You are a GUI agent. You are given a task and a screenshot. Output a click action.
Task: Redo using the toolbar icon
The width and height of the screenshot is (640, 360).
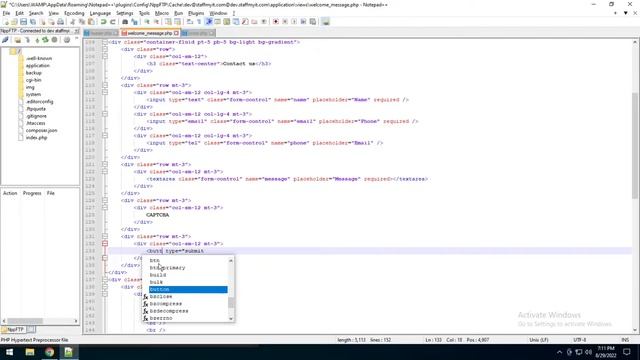click(x=113, y=22)
